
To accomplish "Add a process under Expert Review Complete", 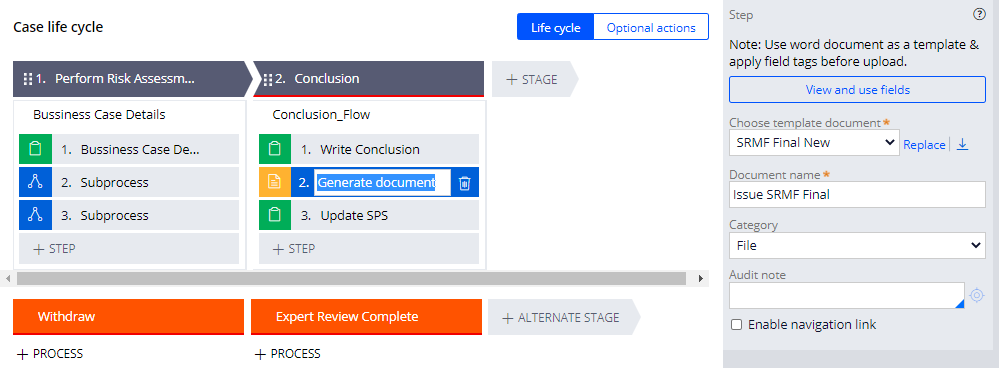I will [x=287, y=354].
